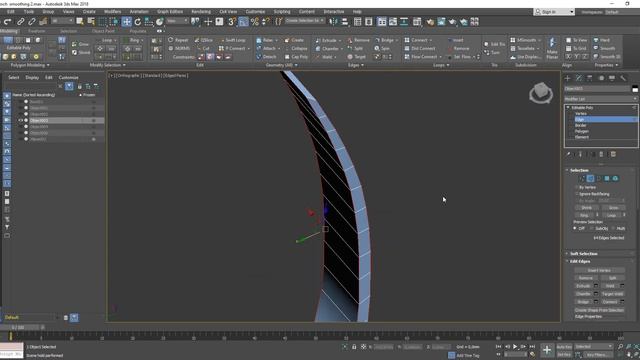640x360 pixels.
Task: Click the object name input field
Action: click(x=597, y=89)
